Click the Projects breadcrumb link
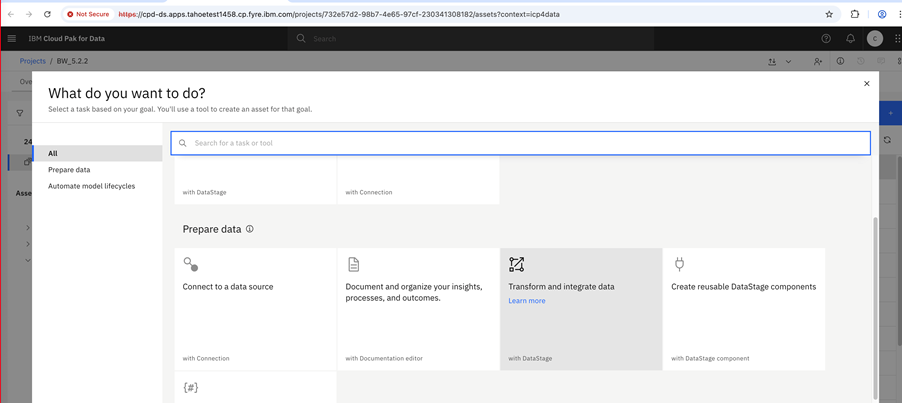This screenshot has width=902, height=403. pyautogui.click(x=33, y=61)
